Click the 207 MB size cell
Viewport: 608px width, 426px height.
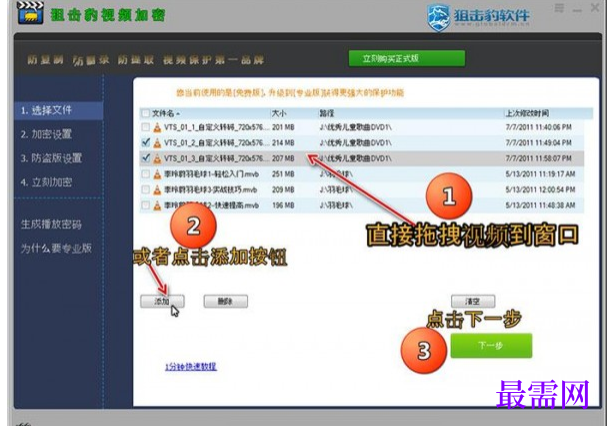pos(283,158)
